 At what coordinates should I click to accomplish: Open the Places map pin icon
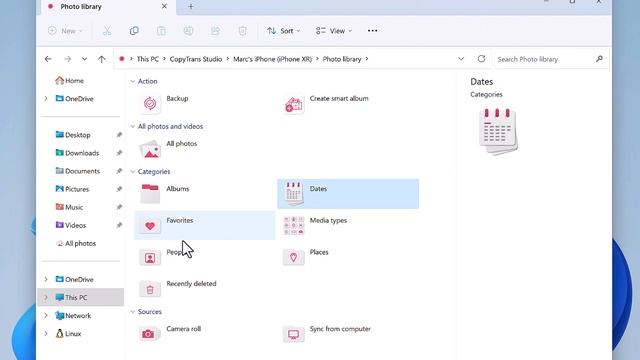(x=293, y=258)
